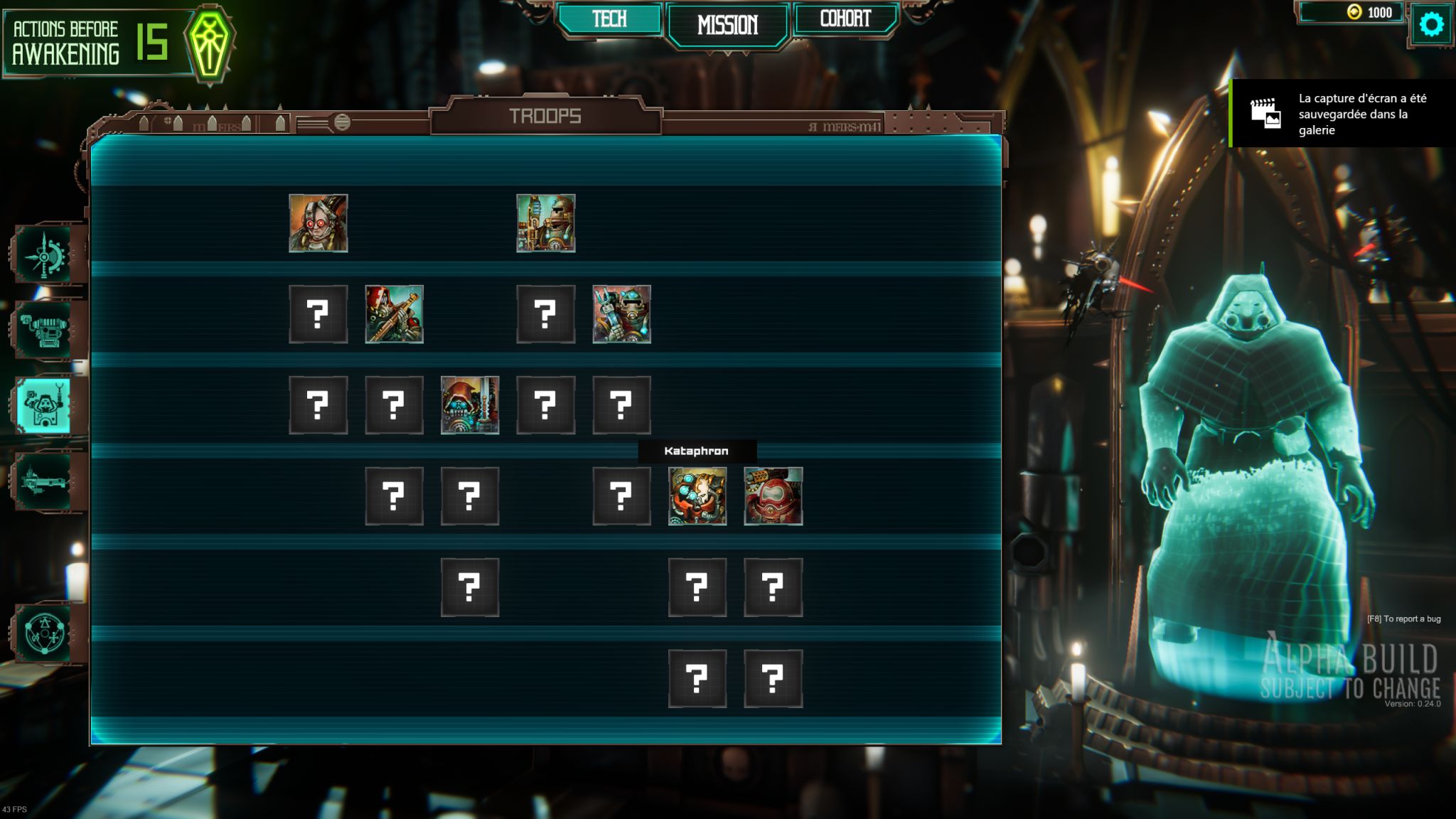This screenshot has height=819, width=1456.
Task: Select the troop portrait holding a claw tool
Action: click(x=622, y=314)
